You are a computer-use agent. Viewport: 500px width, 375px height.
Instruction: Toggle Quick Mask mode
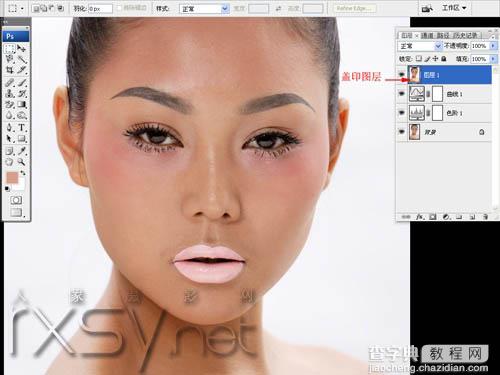[x=16, y=200]
